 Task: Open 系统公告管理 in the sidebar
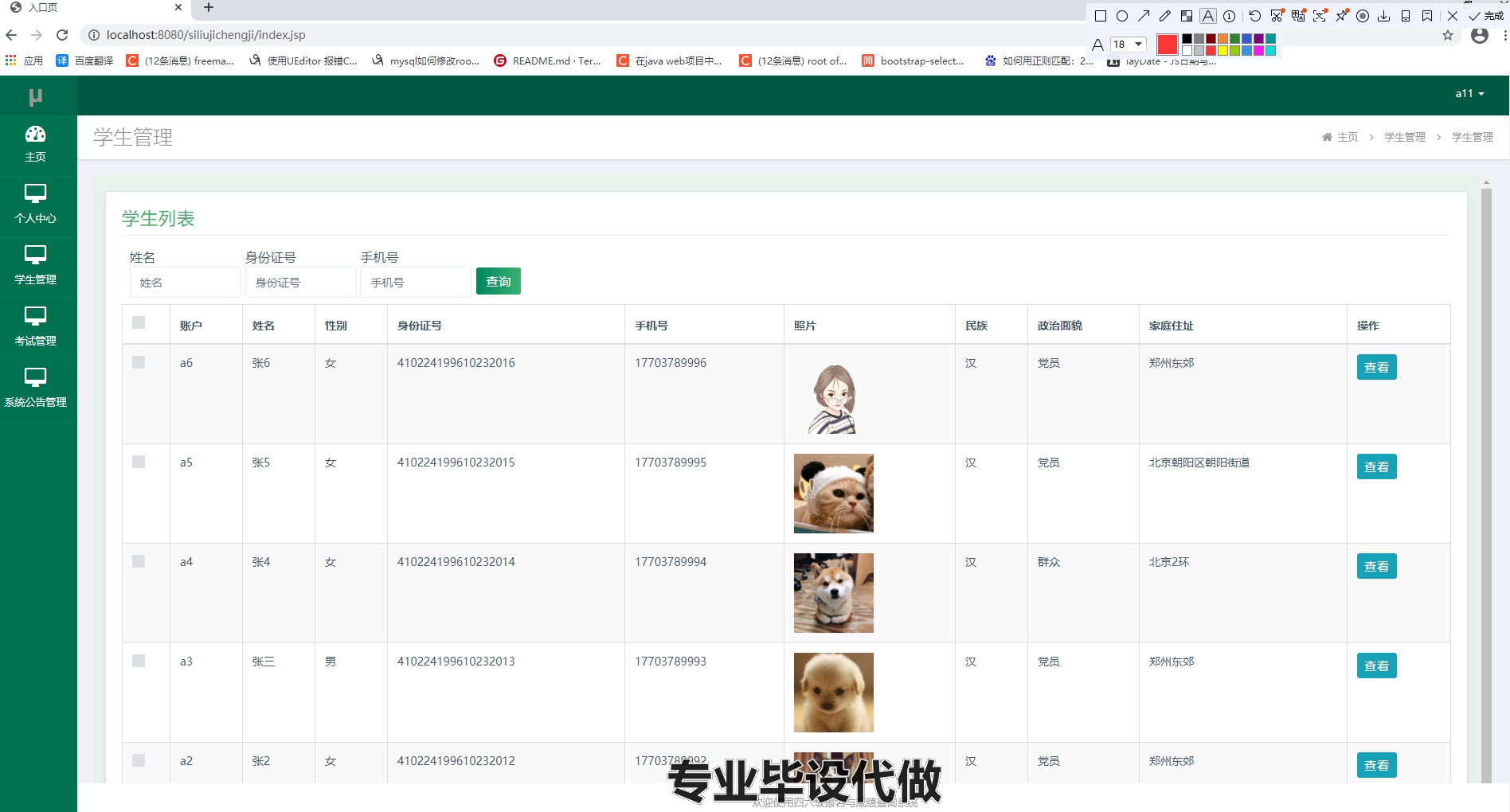click(36, 388)
